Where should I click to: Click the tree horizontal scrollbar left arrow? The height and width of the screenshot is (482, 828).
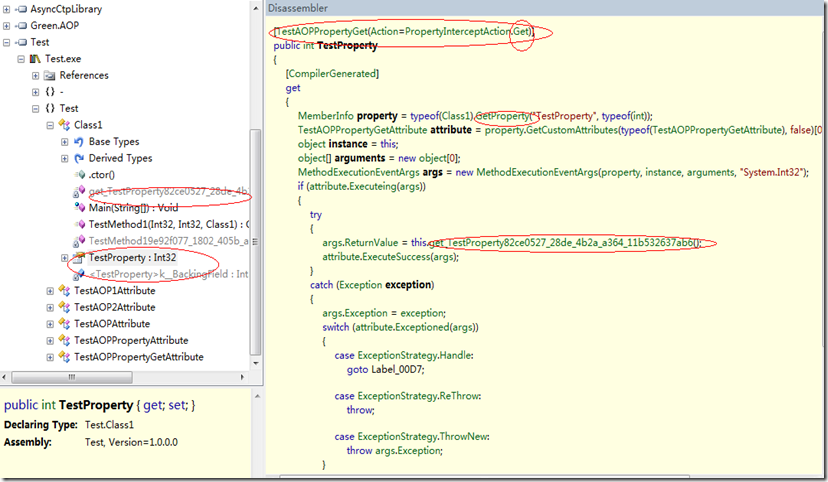[4, 377]
